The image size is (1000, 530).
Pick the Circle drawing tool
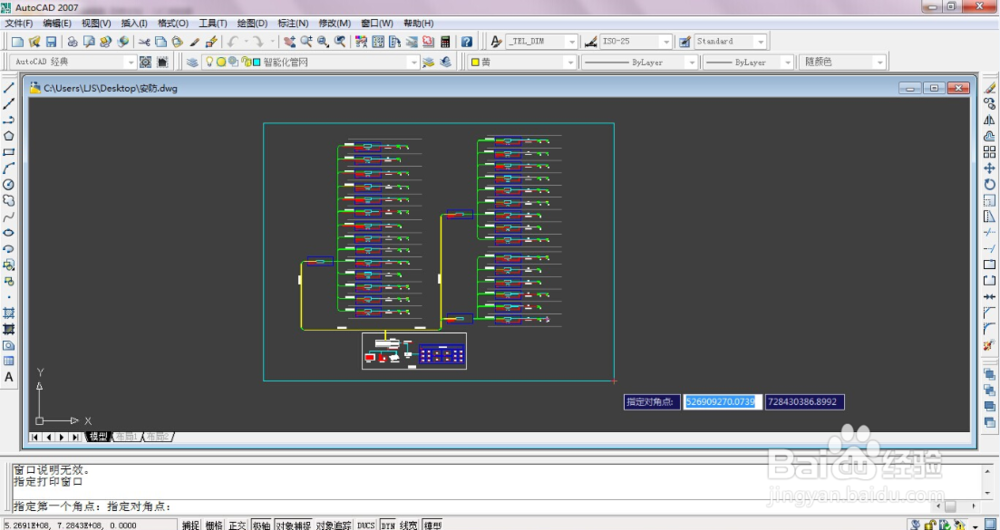(x=9, y=184)
